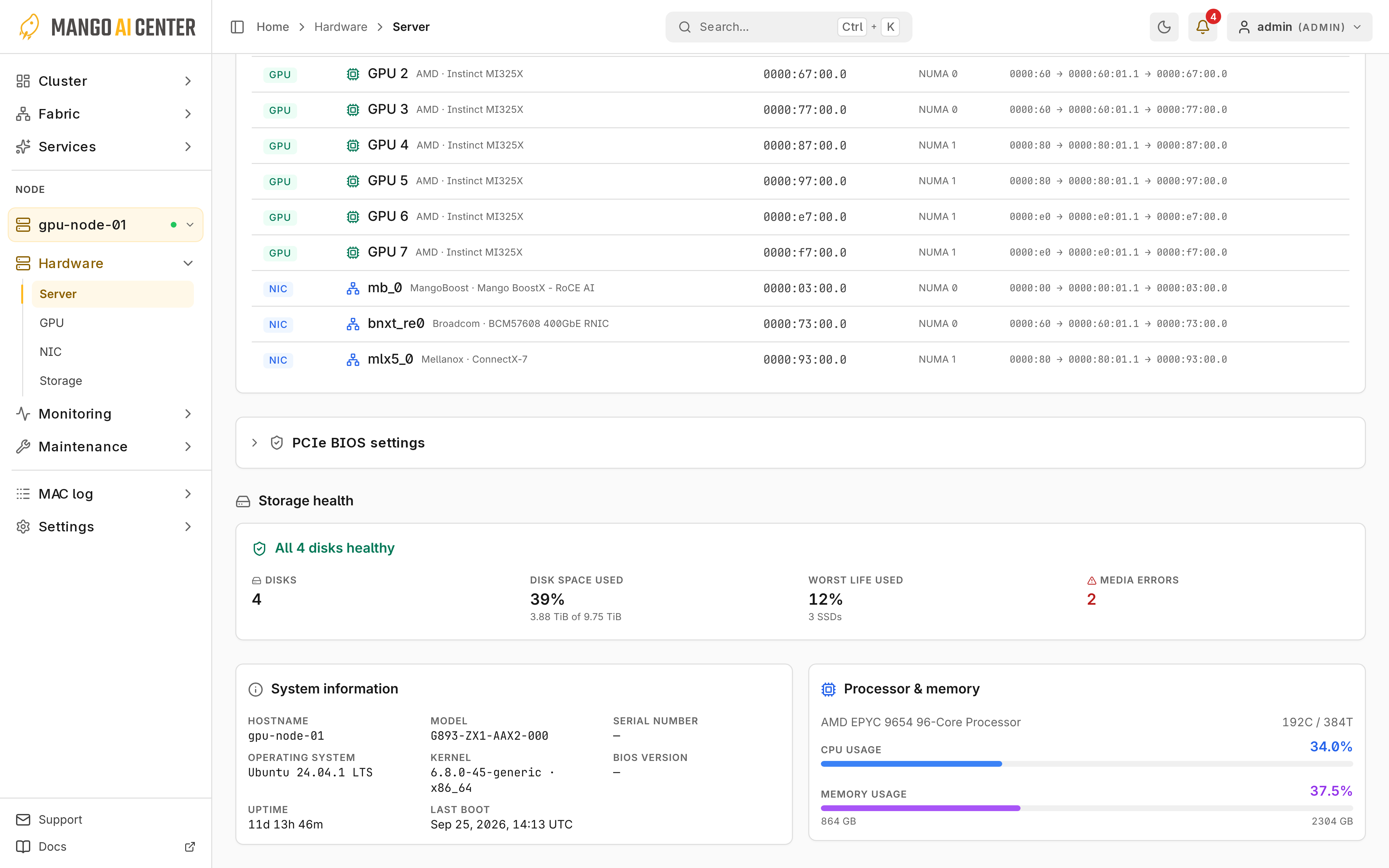The image size is (1389, 868).
Task: Open Docs external link icon
Action: coord(190,847)
